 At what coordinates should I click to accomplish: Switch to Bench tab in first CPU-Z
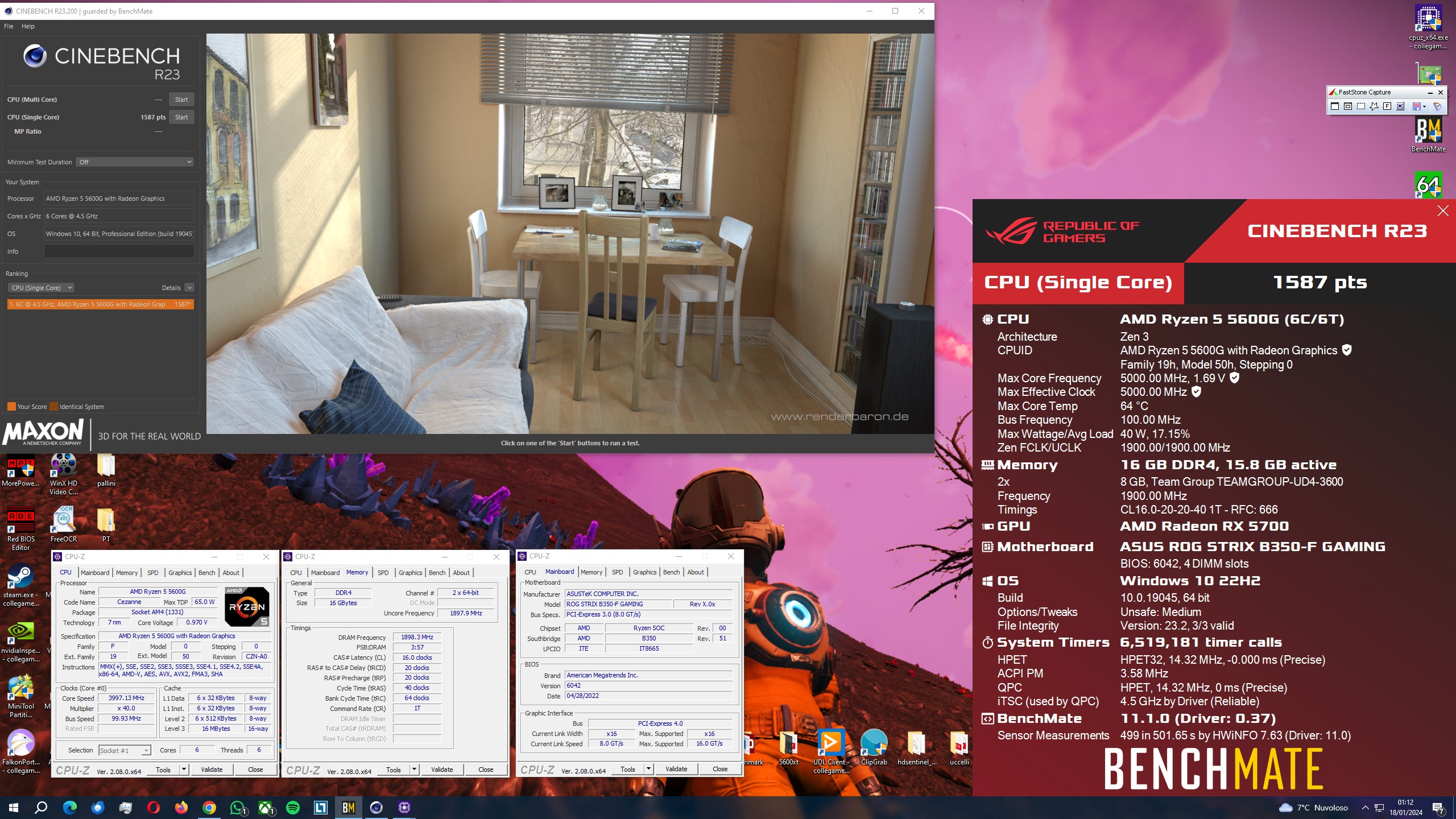coord(206,573)
